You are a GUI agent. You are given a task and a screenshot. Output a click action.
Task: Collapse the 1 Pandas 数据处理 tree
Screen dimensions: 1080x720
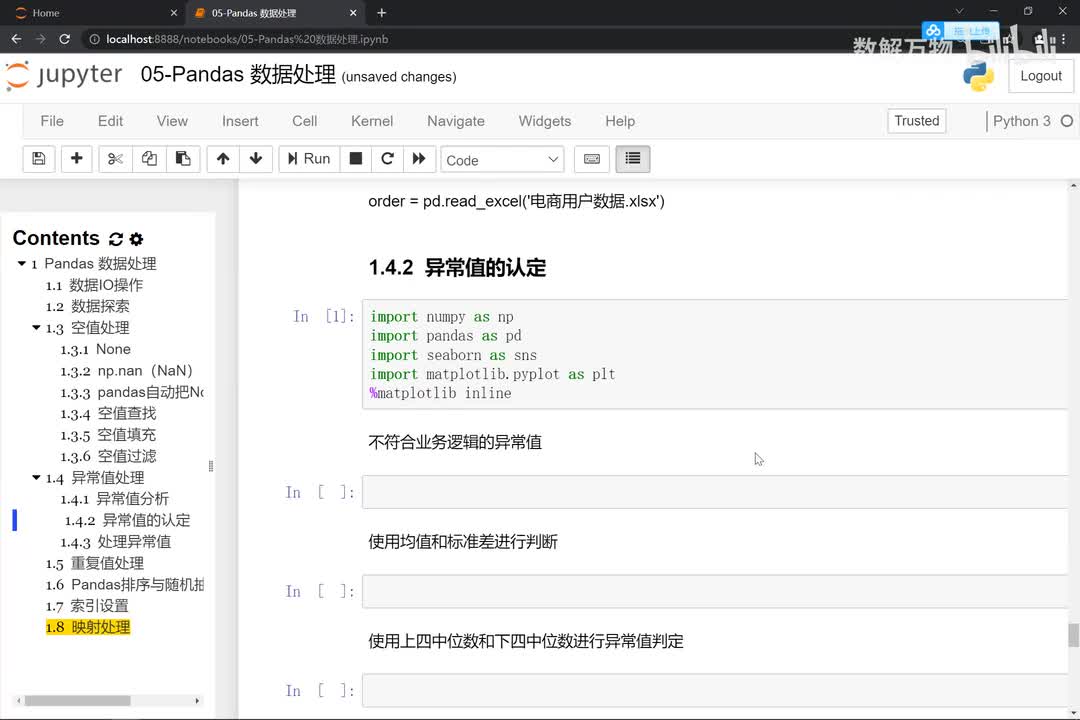(x=21, y=264)
